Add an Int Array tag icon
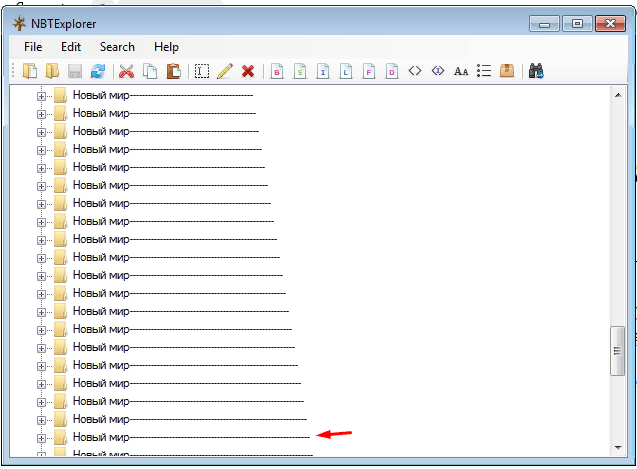The image size is (637, 469). point(438,71)
